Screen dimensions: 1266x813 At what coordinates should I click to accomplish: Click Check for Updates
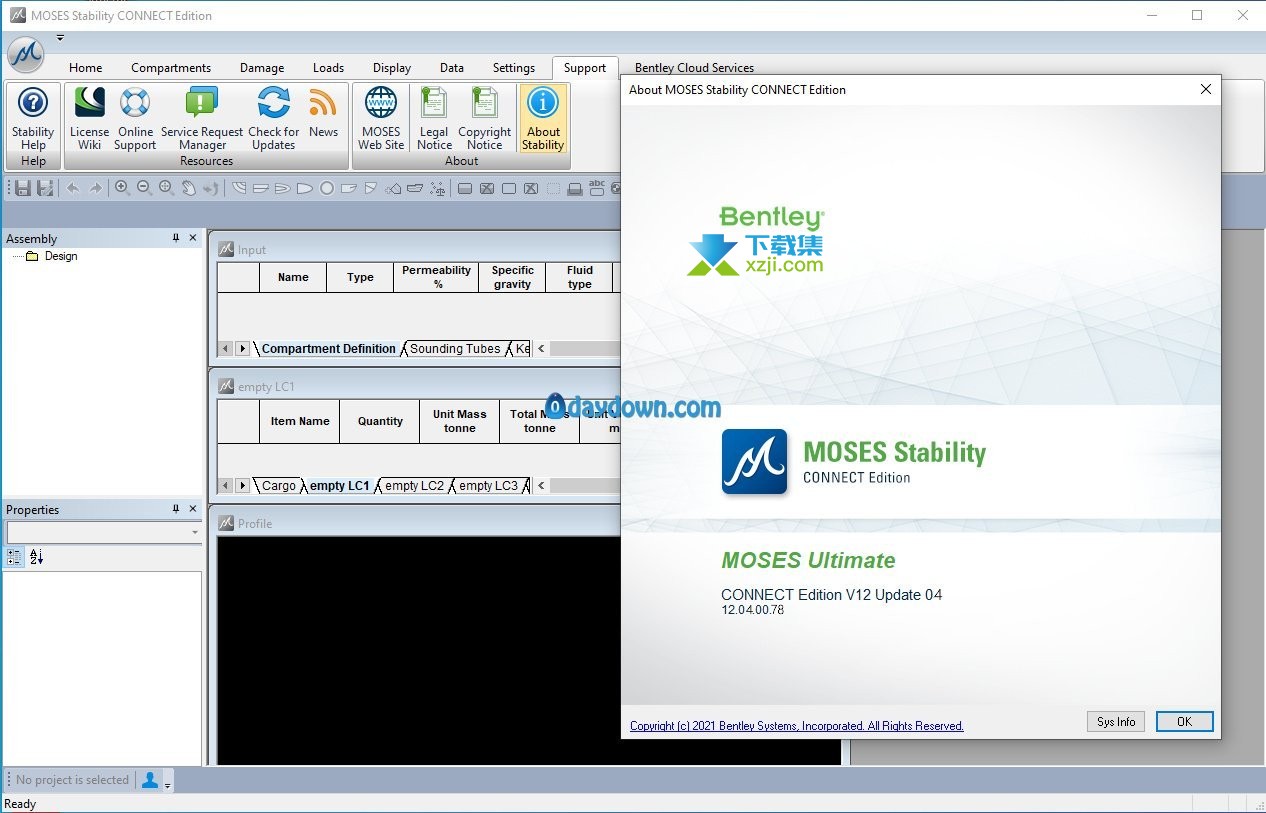point(273,118)
